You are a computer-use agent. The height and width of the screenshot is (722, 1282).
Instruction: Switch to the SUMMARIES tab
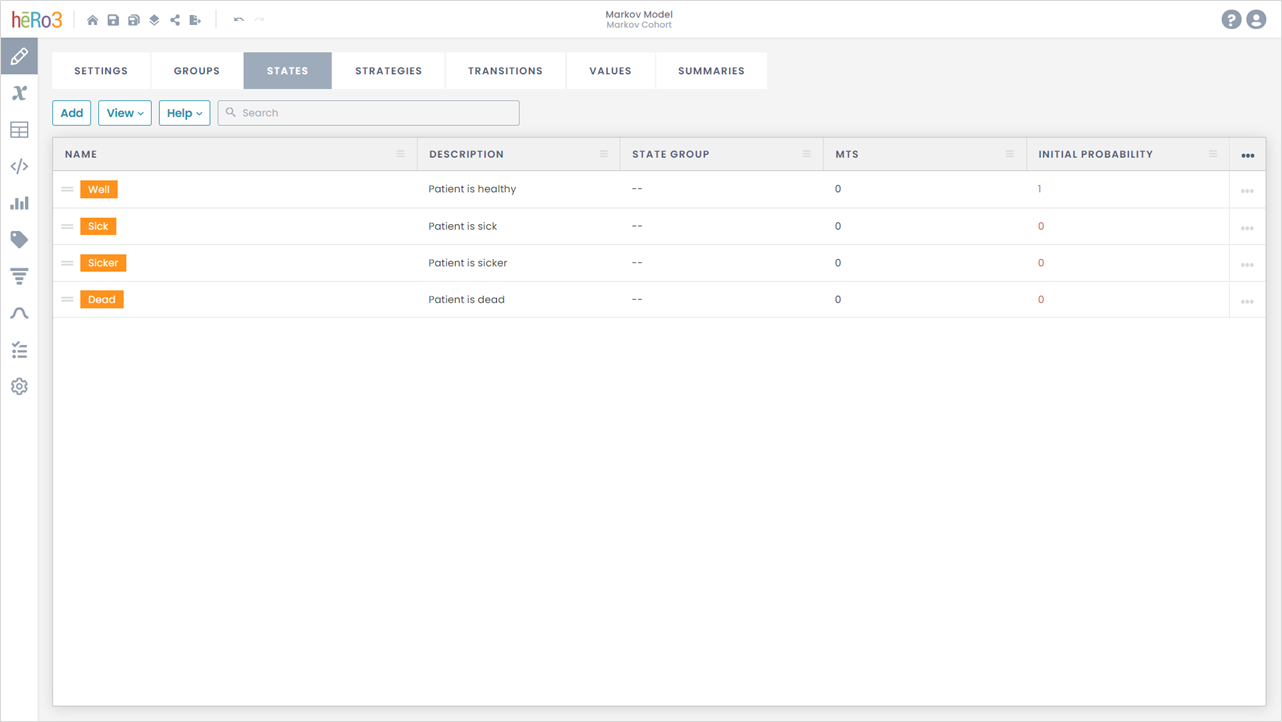711,71
